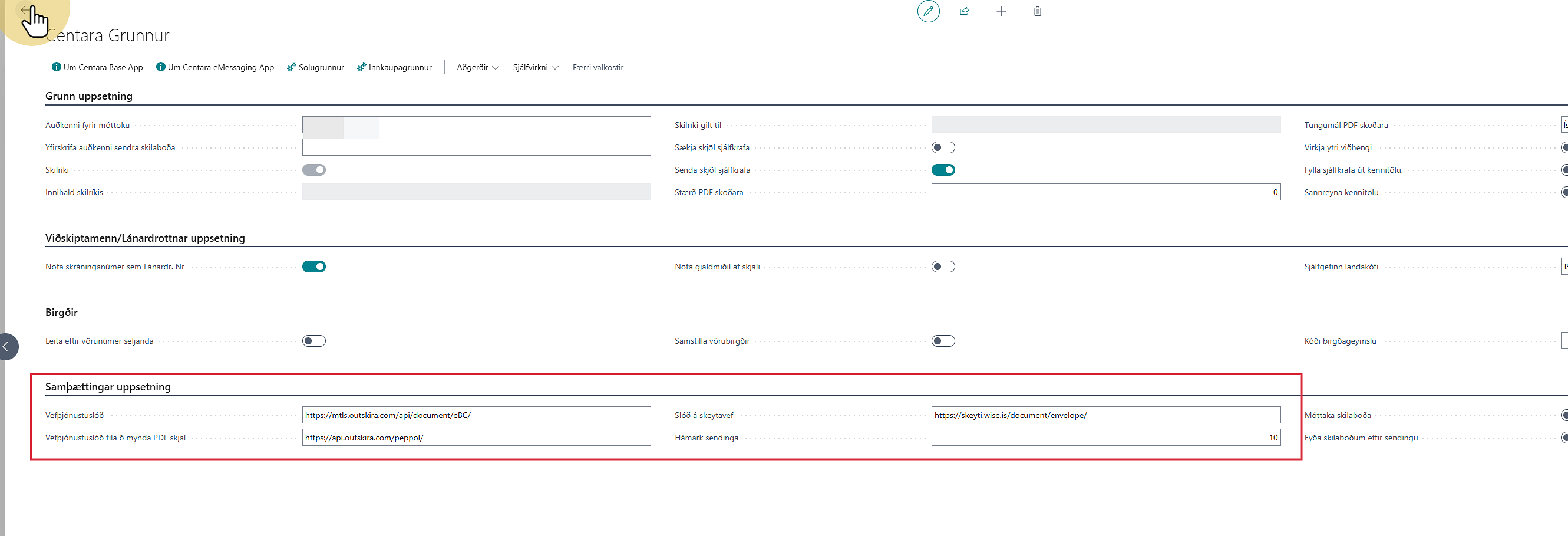
Task: Click the share icon
Action: pos(965,11)
